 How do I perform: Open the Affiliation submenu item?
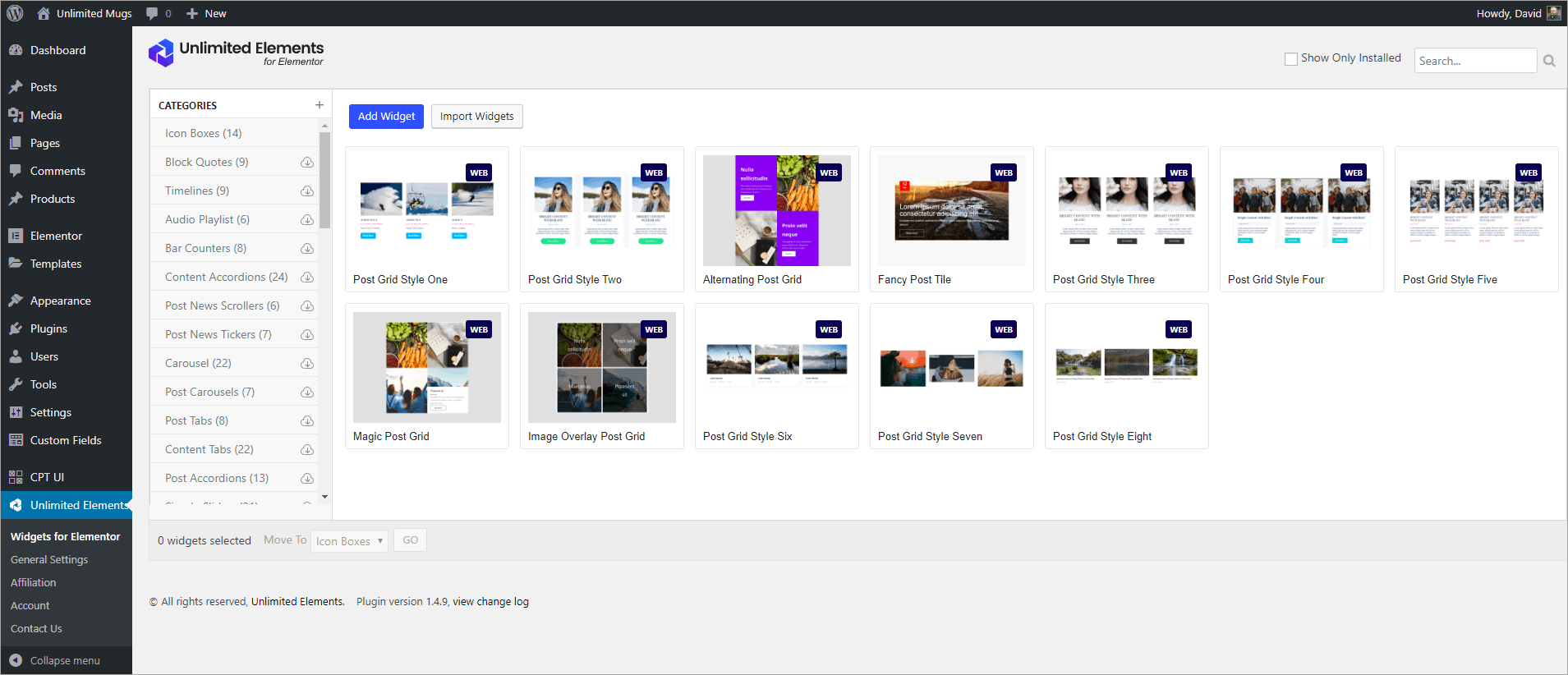pyautogui.click(x=34, y=582)
